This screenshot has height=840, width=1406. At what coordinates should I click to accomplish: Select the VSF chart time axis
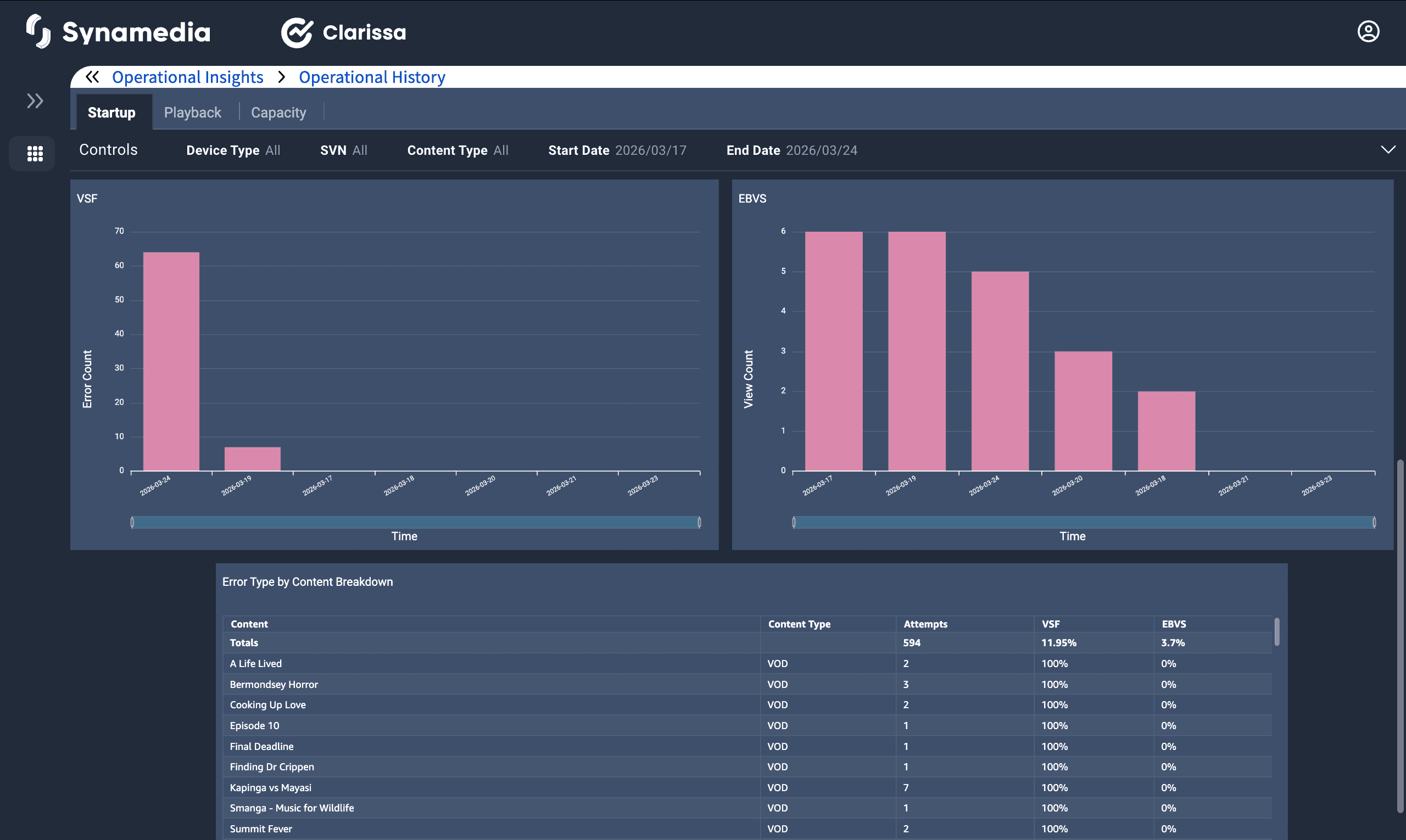(x=404, y=536)
